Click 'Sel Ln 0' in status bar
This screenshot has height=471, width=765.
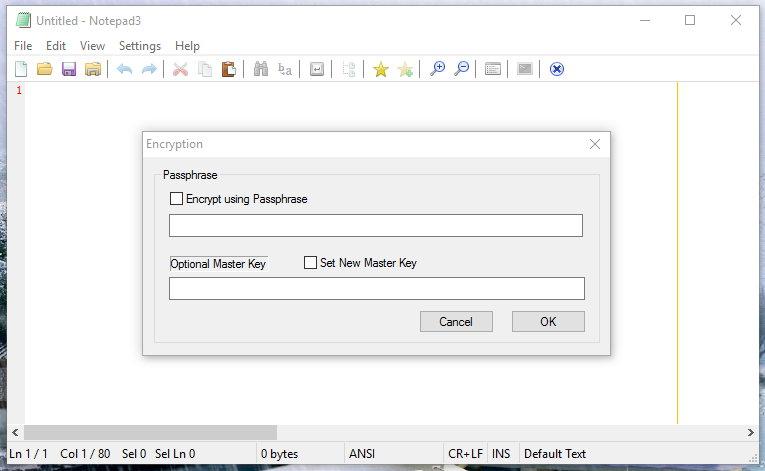click(x=175, y=454)
